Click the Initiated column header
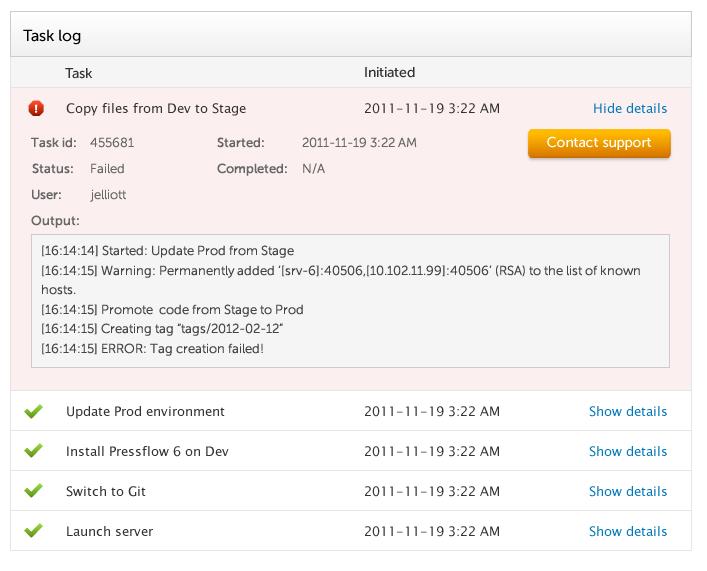 click(389, 73)
